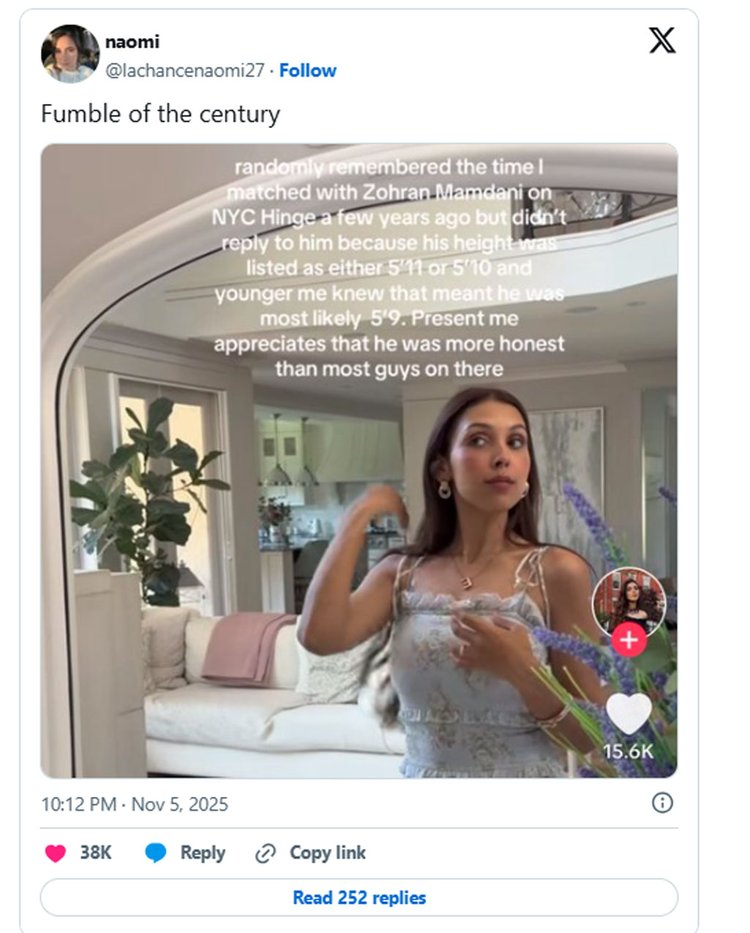
Task: Click the tweet text Fumble of the century
Action: [160, 114]
